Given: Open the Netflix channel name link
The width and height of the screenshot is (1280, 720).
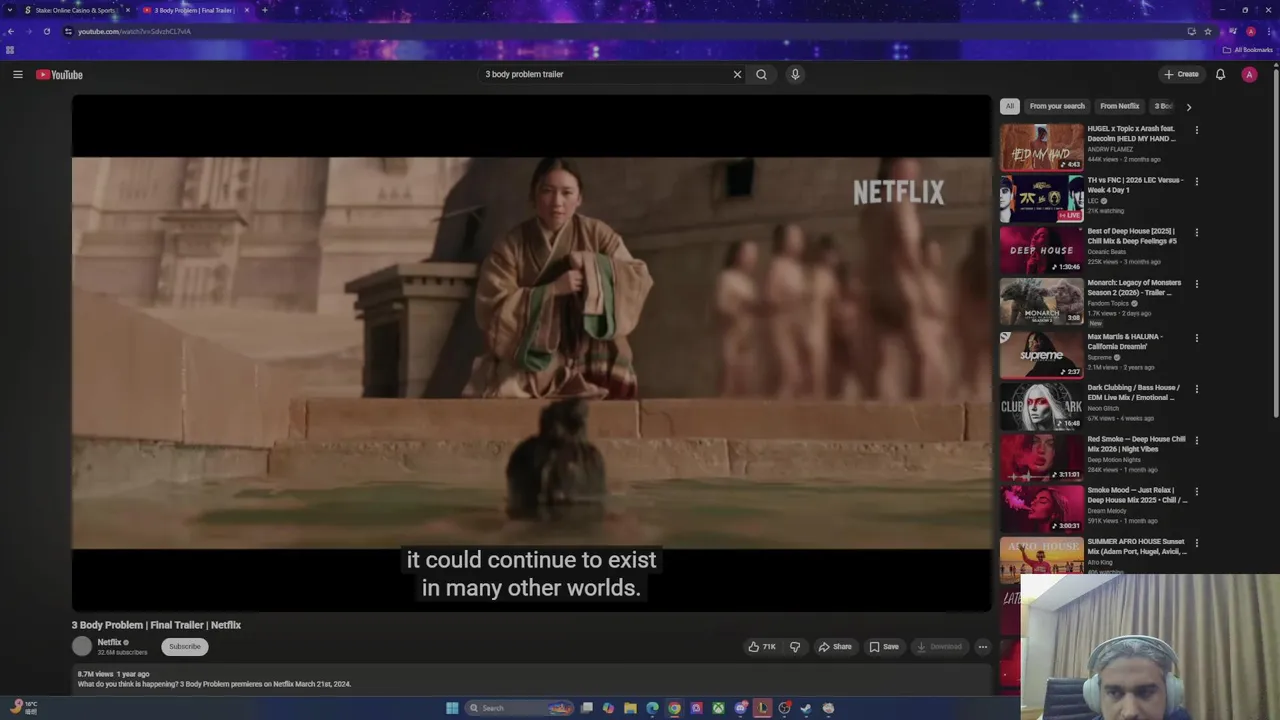Looking at the screenshot, I should coord(109,642).
